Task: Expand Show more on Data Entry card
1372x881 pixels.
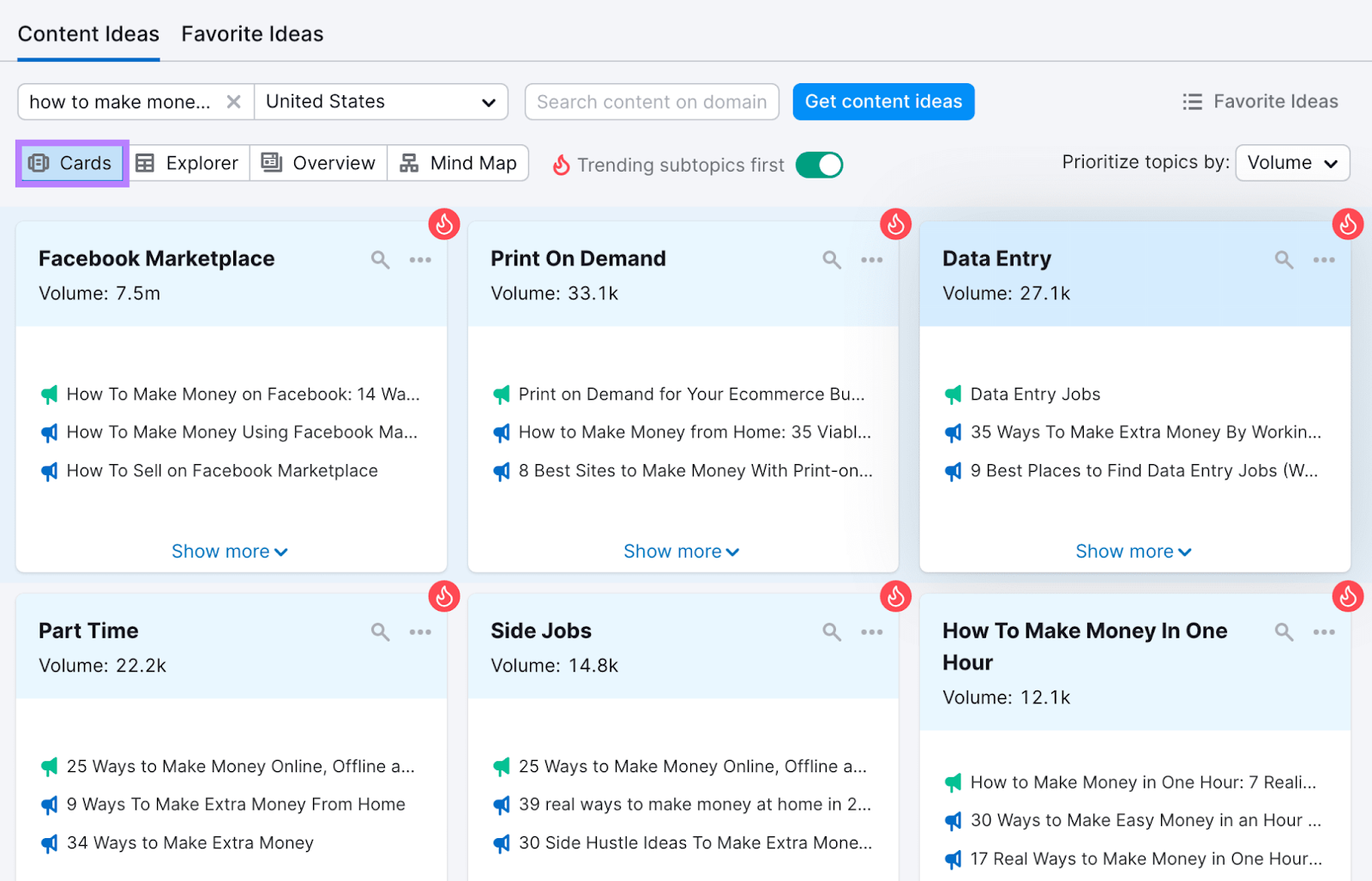Action: [x=1133, y=551]
